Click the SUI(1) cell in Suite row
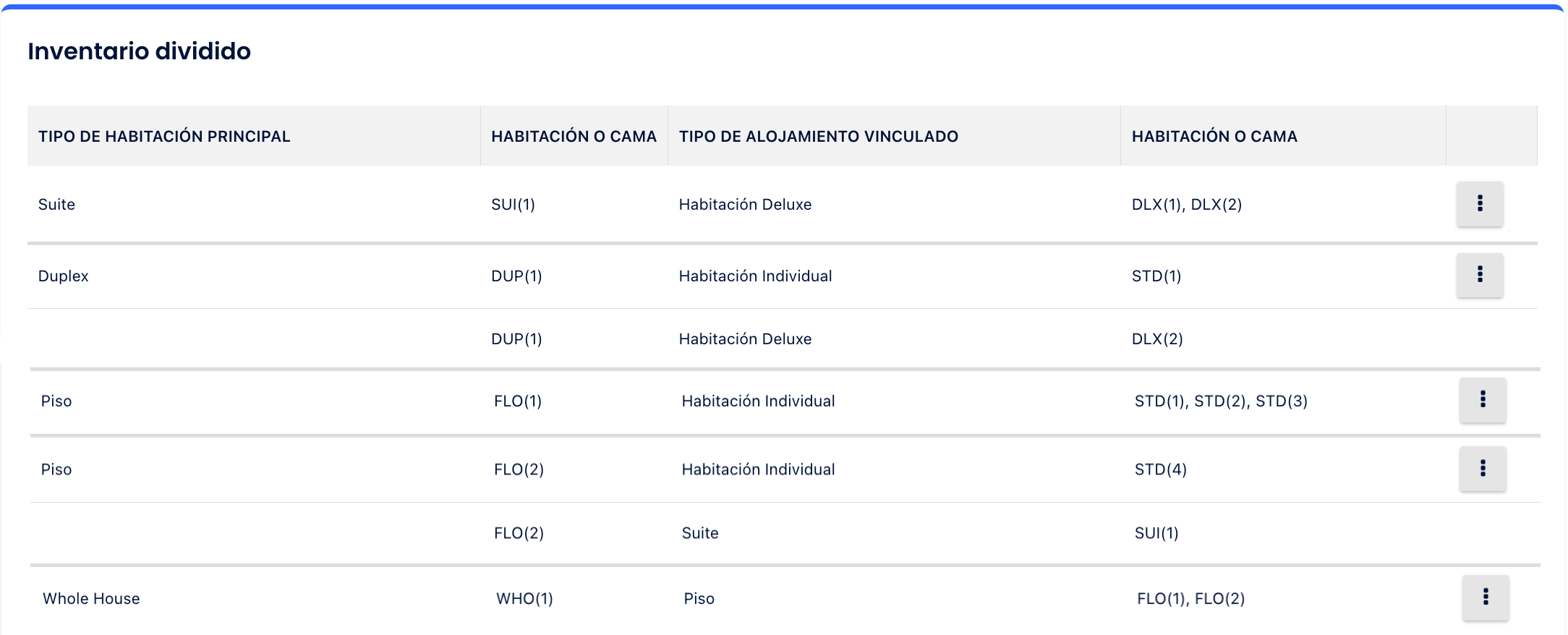 (x=513, y=205)
